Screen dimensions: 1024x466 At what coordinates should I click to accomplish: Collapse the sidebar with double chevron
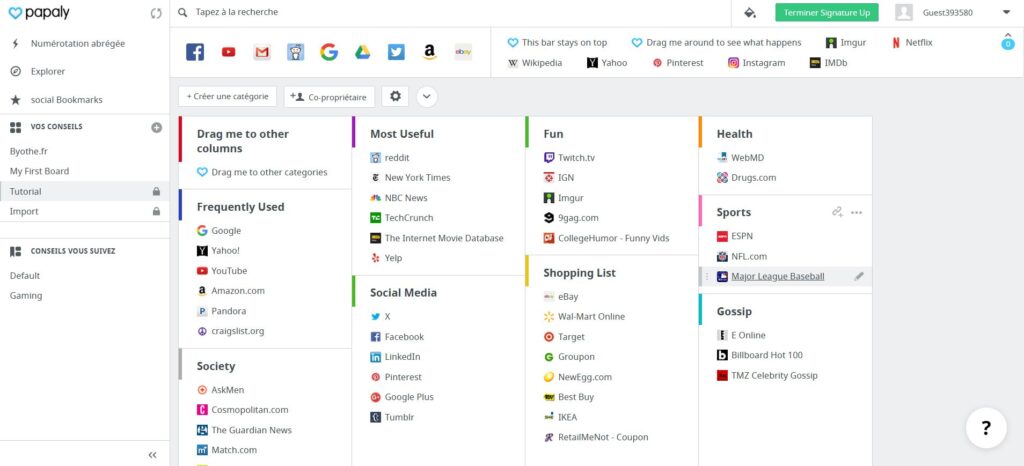pos(152,455)
